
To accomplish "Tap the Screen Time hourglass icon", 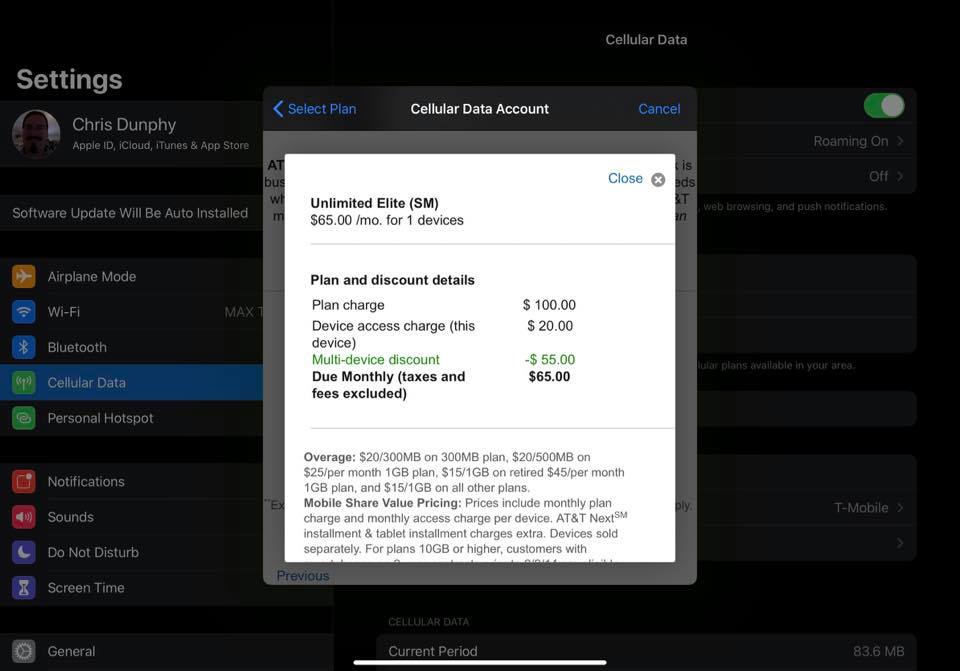I will [23, 588].
